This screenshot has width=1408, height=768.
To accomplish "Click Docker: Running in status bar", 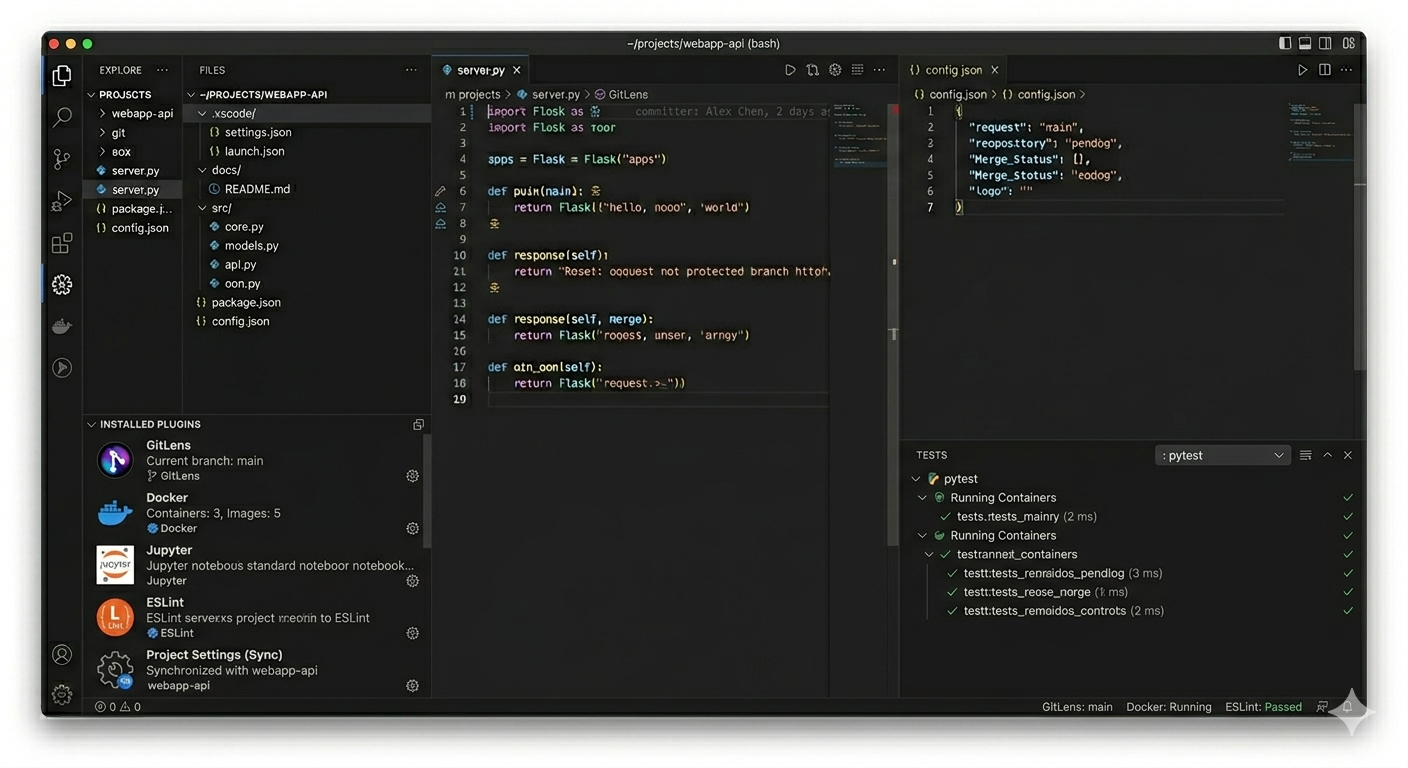I will (1169, 707).
